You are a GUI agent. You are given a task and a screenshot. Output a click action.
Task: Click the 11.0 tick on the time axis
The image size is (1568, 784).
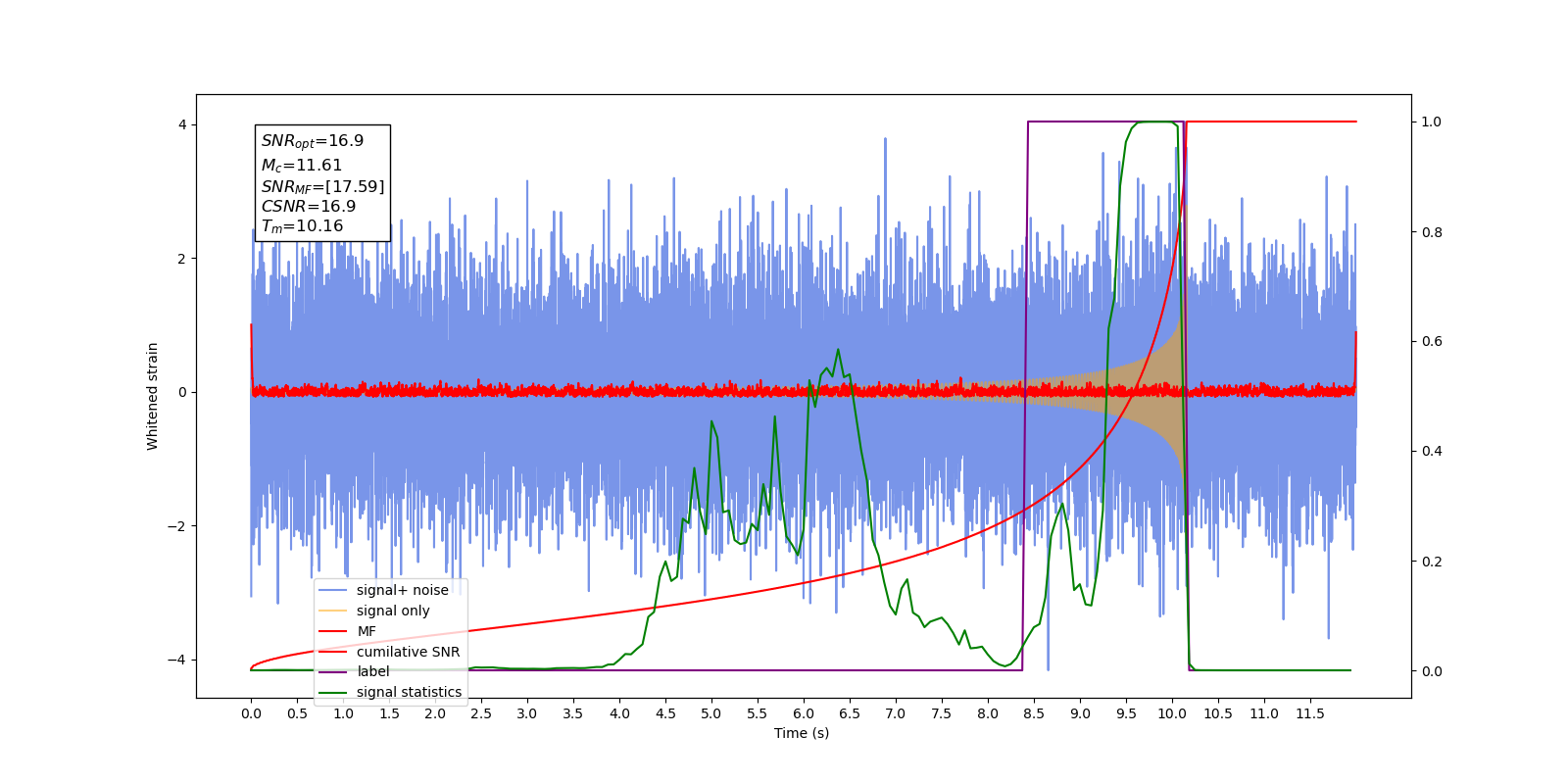click(x=1264, y=713)
